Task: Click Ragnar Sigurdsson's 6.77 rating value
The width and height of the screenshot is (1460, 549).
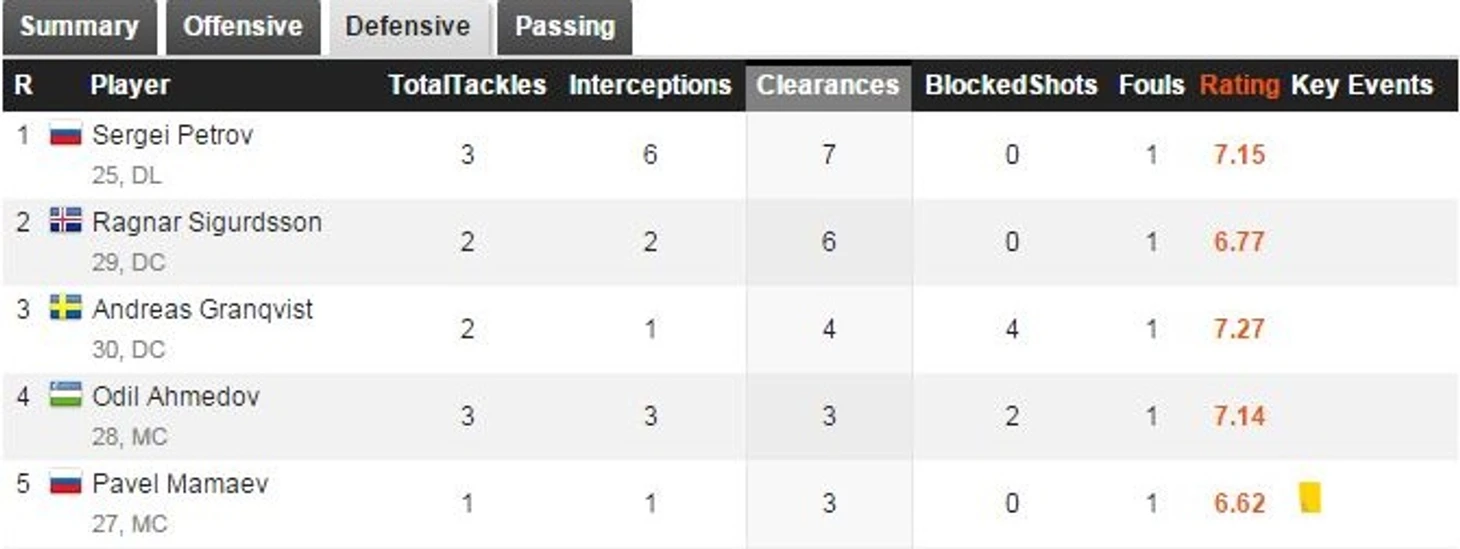Action: coord(1239,242)
